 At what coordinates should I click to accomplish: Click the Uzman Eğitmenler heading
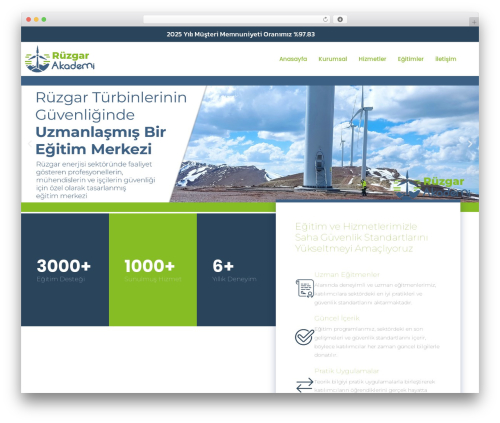coord(347,275)
